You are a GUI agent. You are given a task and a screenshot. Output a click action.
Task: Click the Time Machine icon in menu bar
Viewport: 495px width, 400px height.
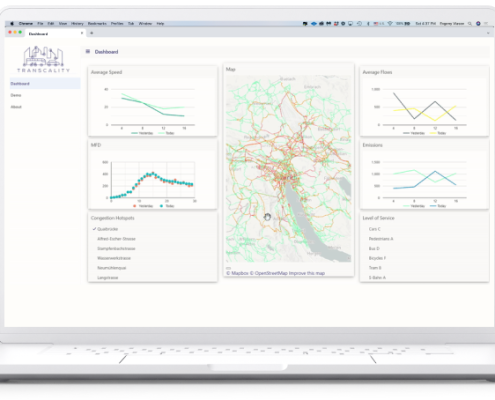click(359, 24)
